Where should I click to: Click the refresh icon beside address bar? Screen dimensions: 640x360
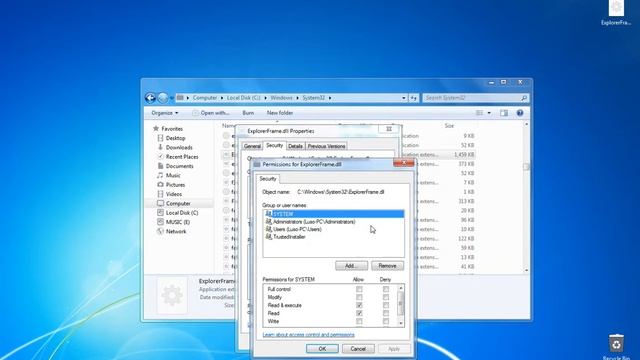414,98
